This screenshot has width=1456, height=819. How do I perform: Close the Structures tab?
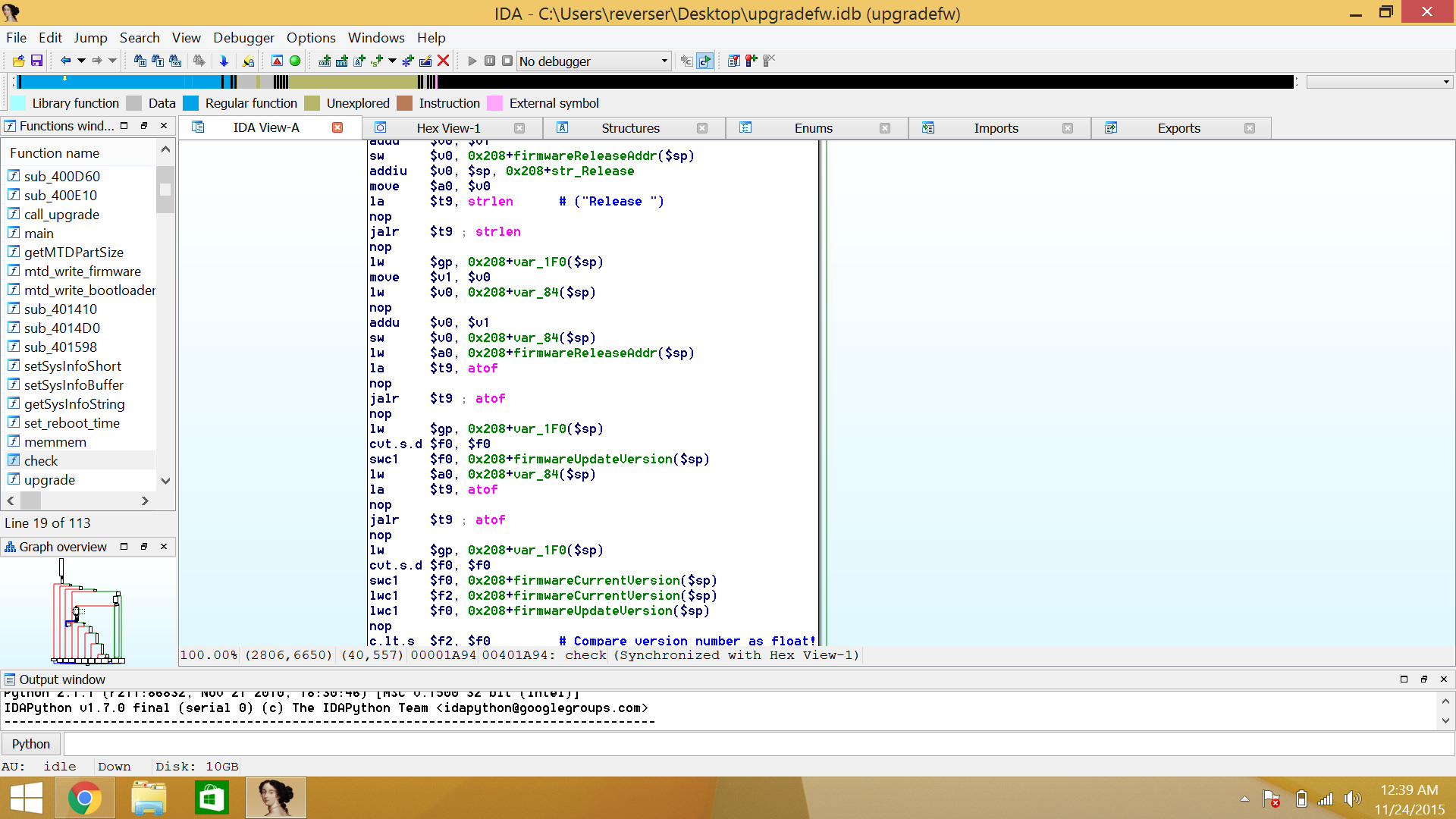click(702, 128)
